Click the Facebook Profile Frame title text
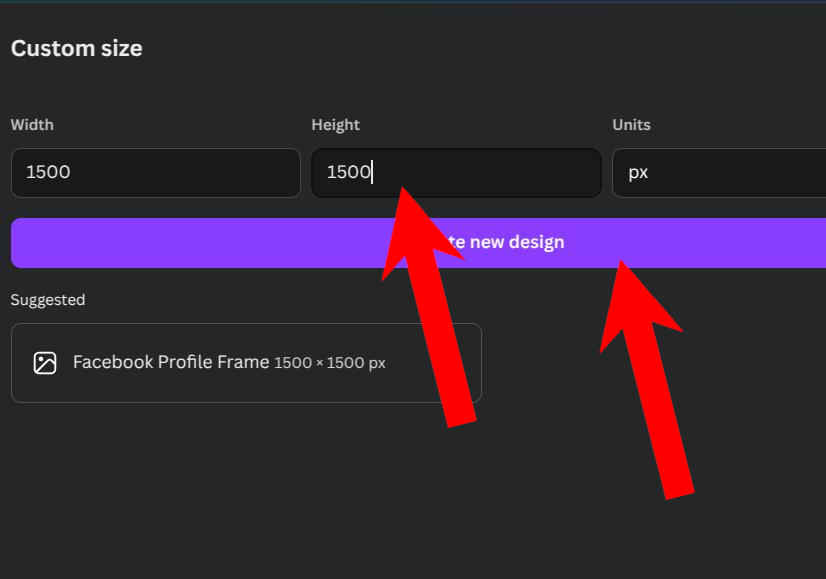 coord(171,362)
